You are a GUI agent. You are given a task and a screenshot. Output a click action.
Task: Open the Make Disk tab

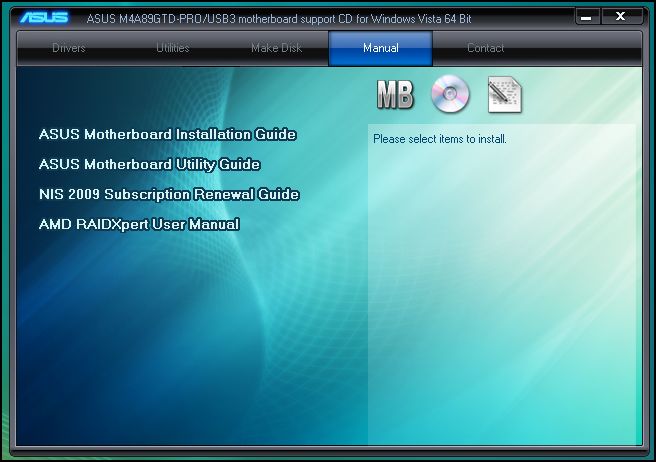pyautogui.click(x=277, y=48)
